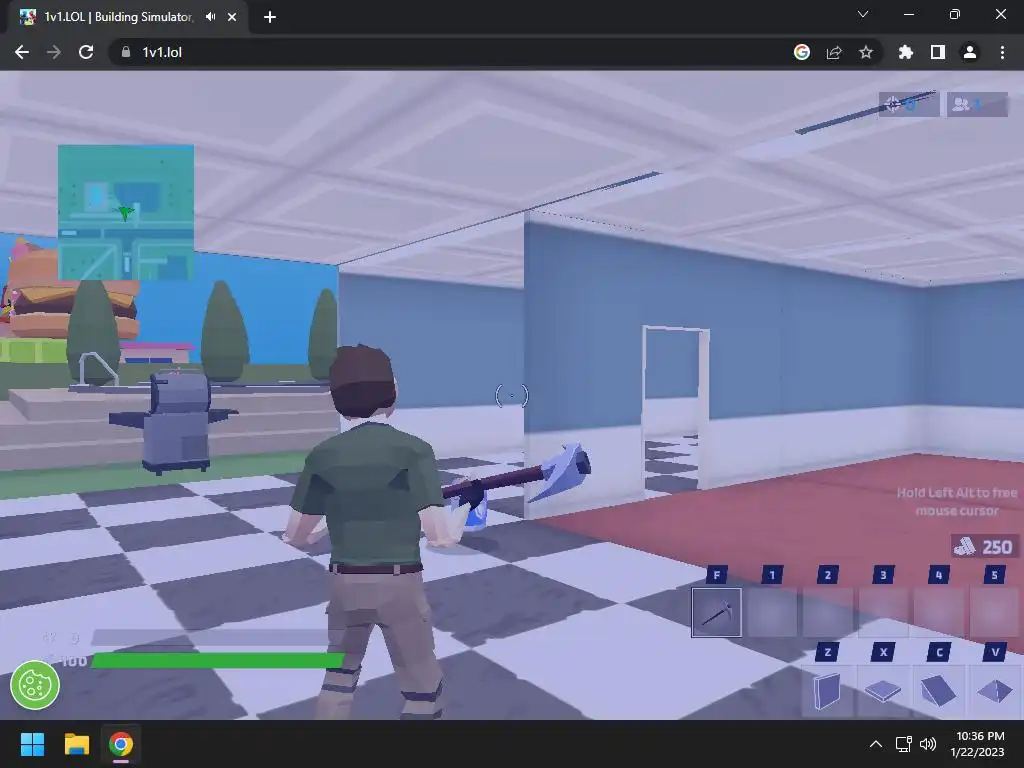Select the pickaxe slot in hotbar
This screenshot has width=1024, height=768.
(716, 613)
